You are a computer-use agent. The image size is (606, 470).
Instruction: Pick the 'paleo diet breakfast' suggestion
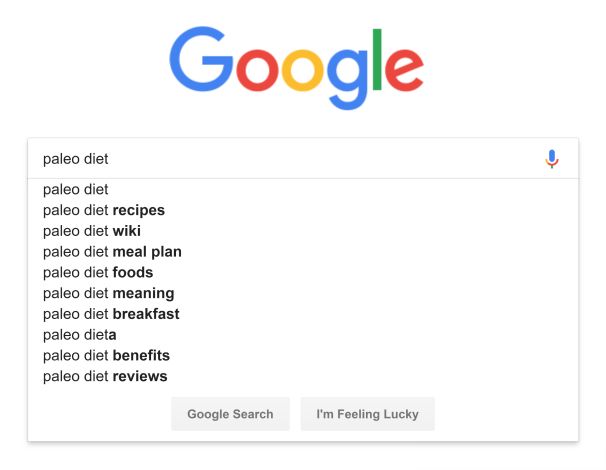click(x=111, y=314)
